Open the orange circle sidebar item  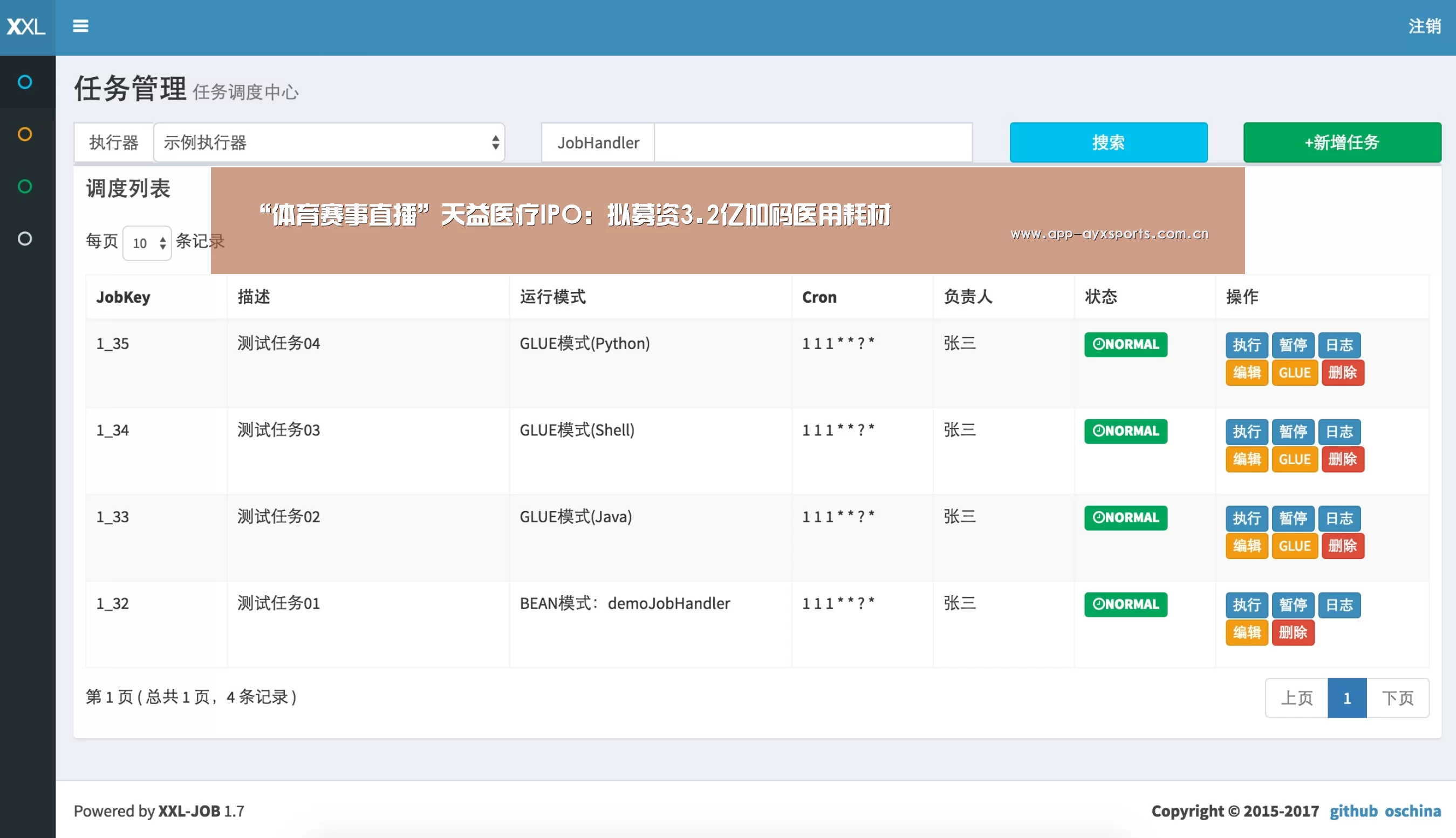(25, 134)
